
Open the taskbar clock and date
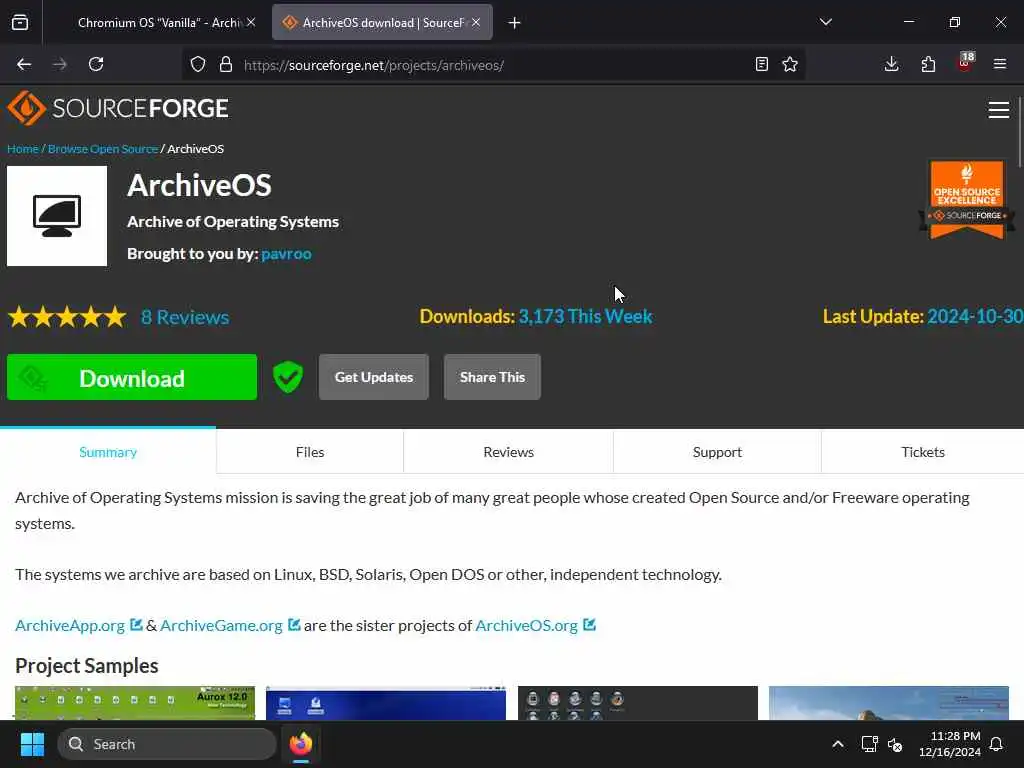pyautogui.click(x=950, y=744)
